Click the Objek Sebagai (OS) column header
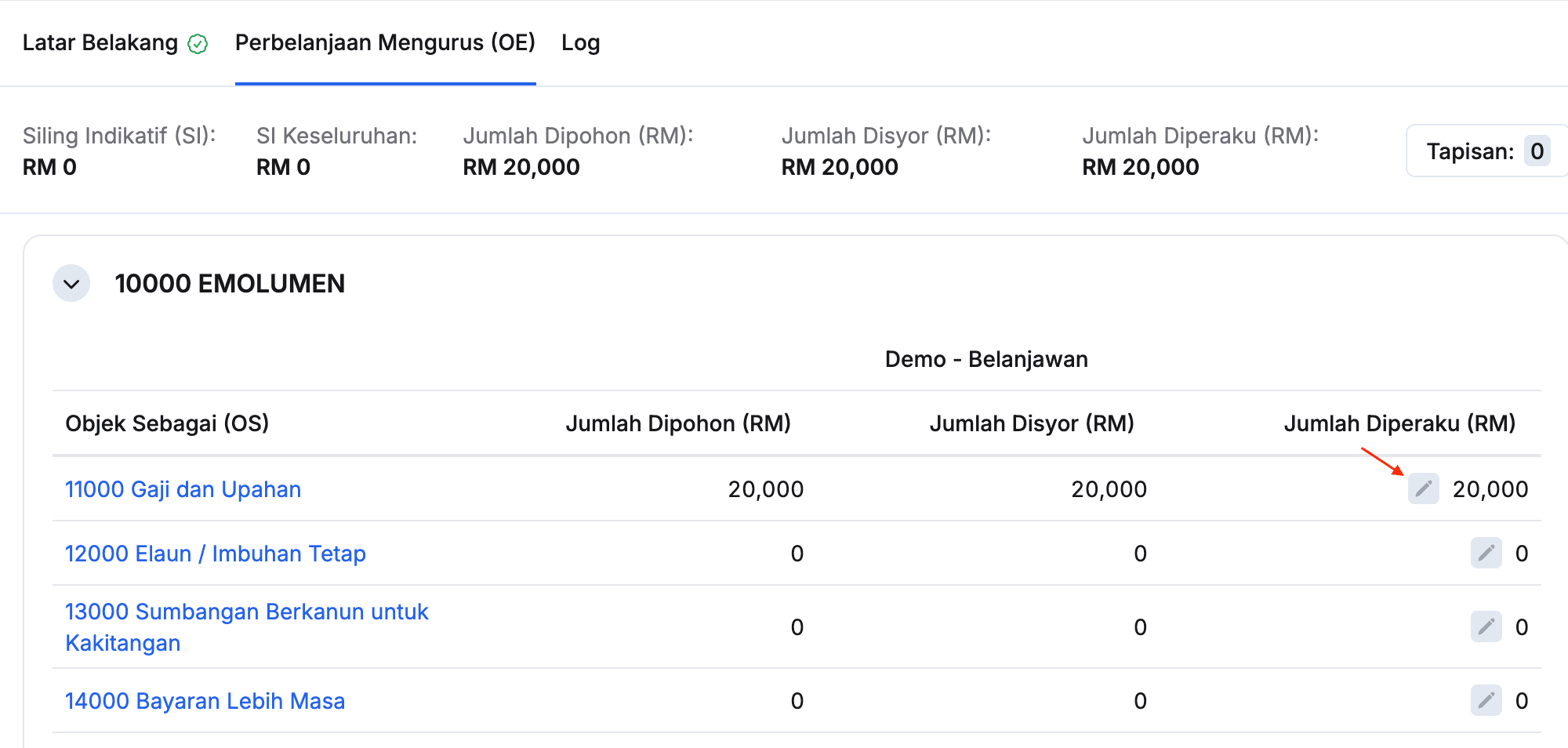Screen dimensions: 1568x748 tap(167, 423)
